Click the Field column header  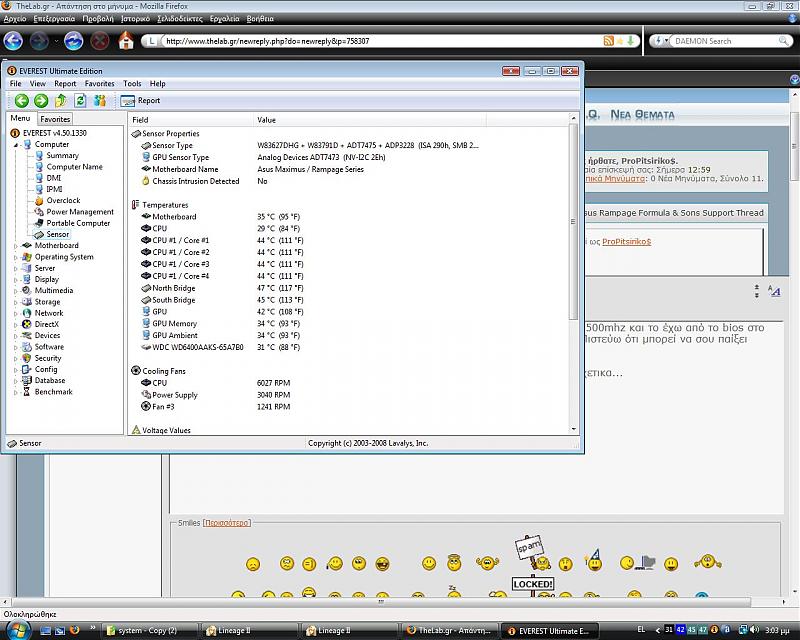[190, 120]
